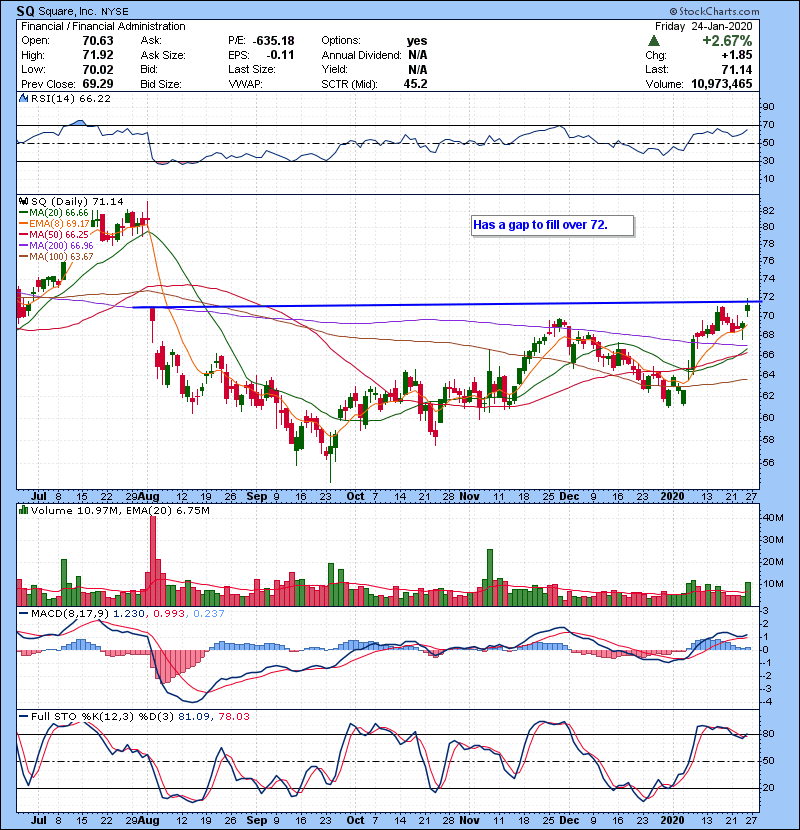Click the MA(200) 66.96 legend entry
The width and height of the screenshot is (800, 830).
56,246
